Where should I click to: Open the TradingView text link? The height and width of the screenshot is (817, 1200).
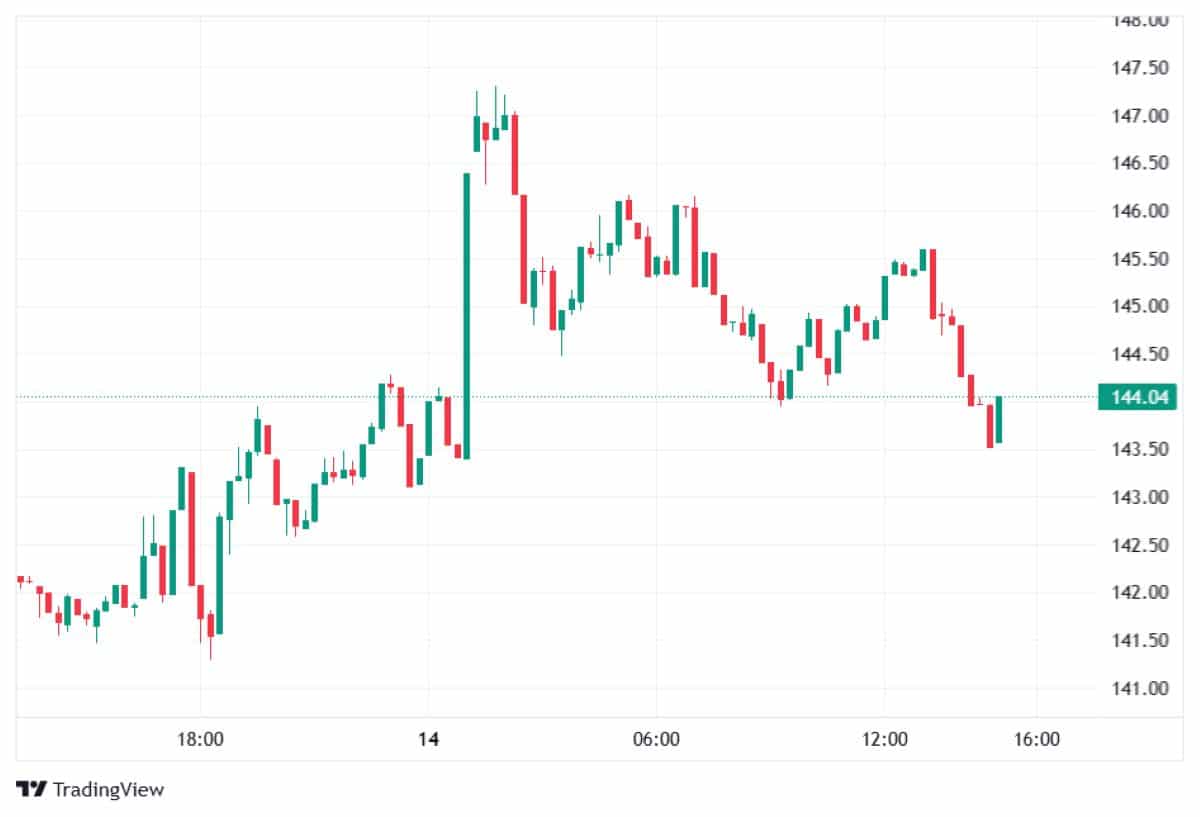pos(108,789)
